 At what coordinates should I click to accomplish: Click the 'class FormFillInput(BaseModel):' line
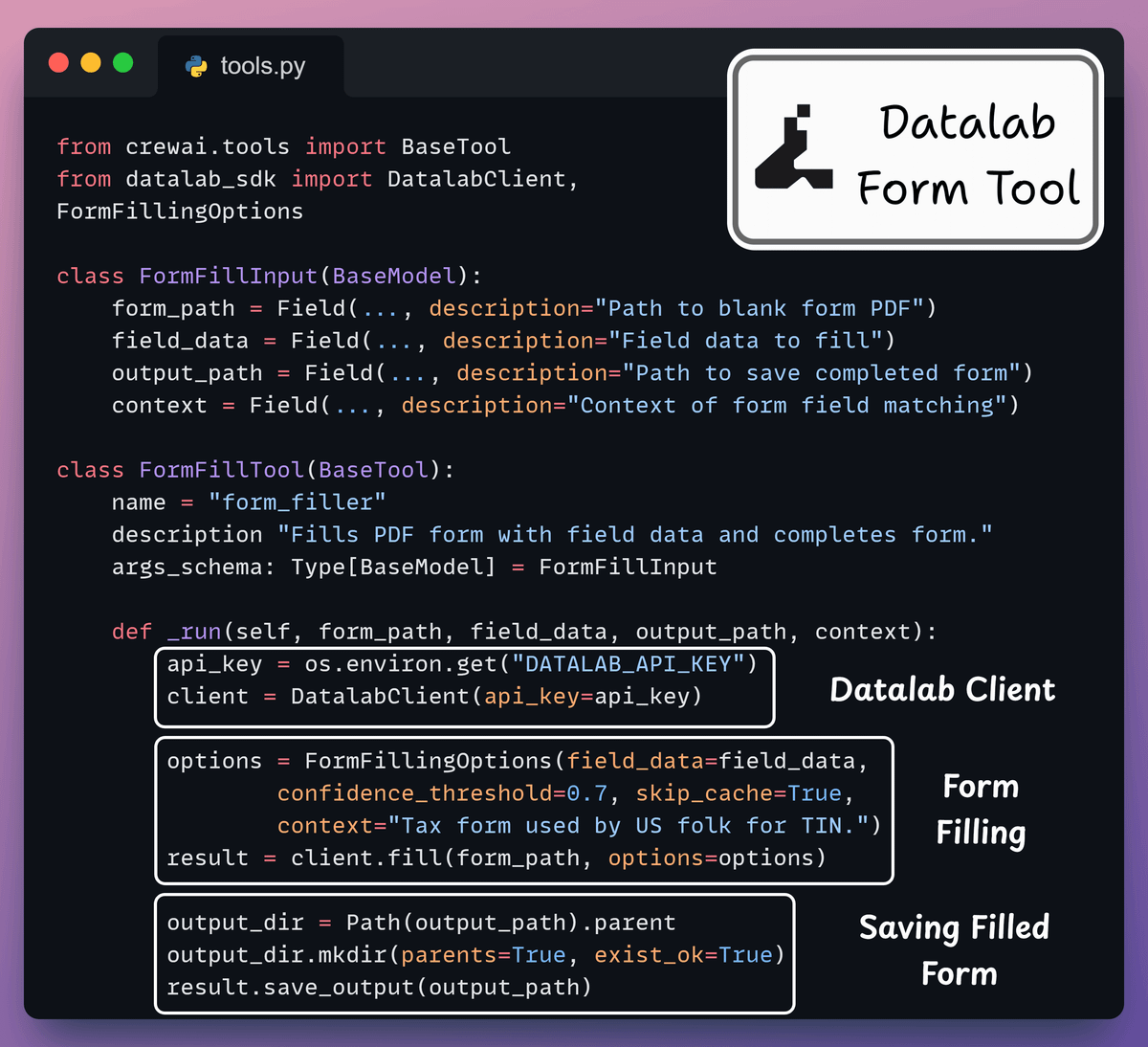270,277
